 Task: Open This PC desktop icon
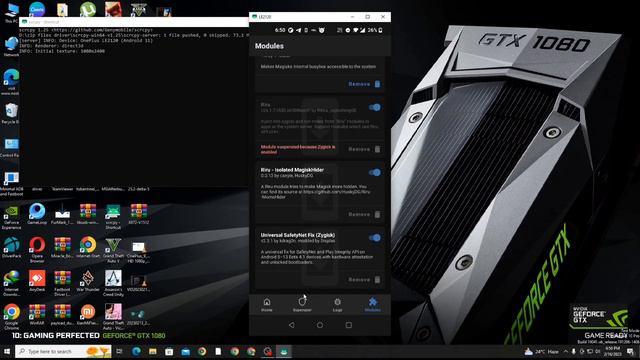click(11, 13)
